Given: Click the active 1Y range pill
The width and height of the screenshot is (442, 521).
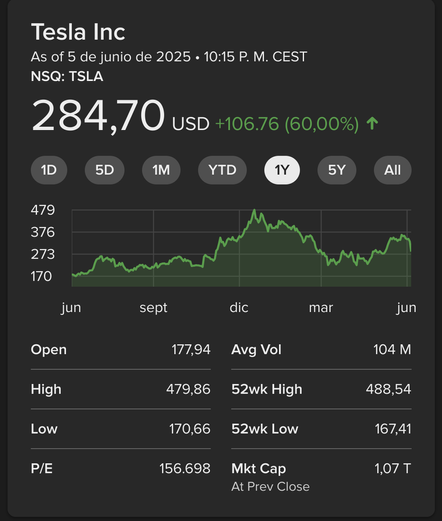Looking at the screenshot, I should pyautogui.click(x=282, y=170).
